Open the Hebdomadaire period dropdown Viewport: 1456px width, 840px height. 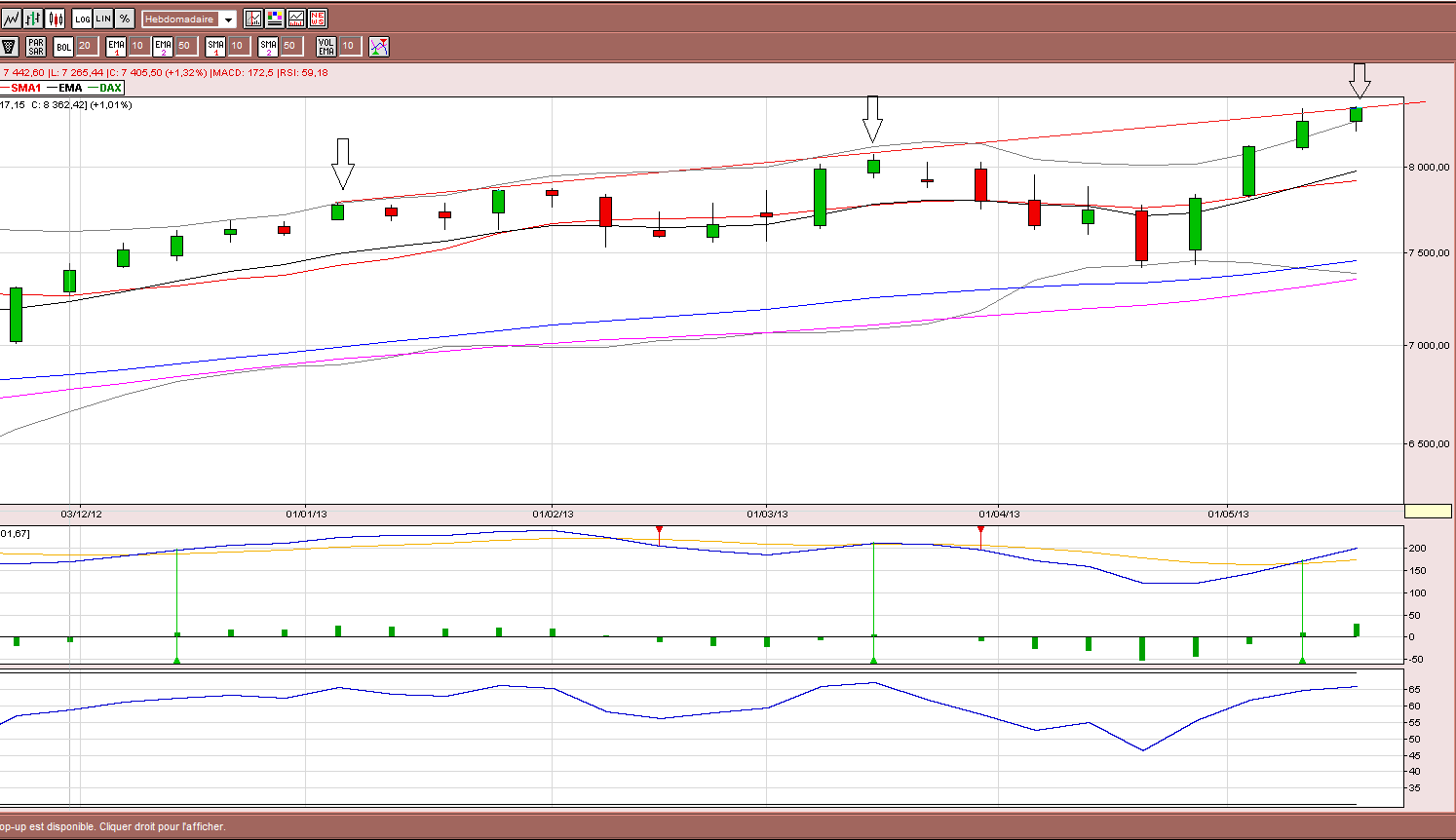pyautogui.click(x=189, y=19)
